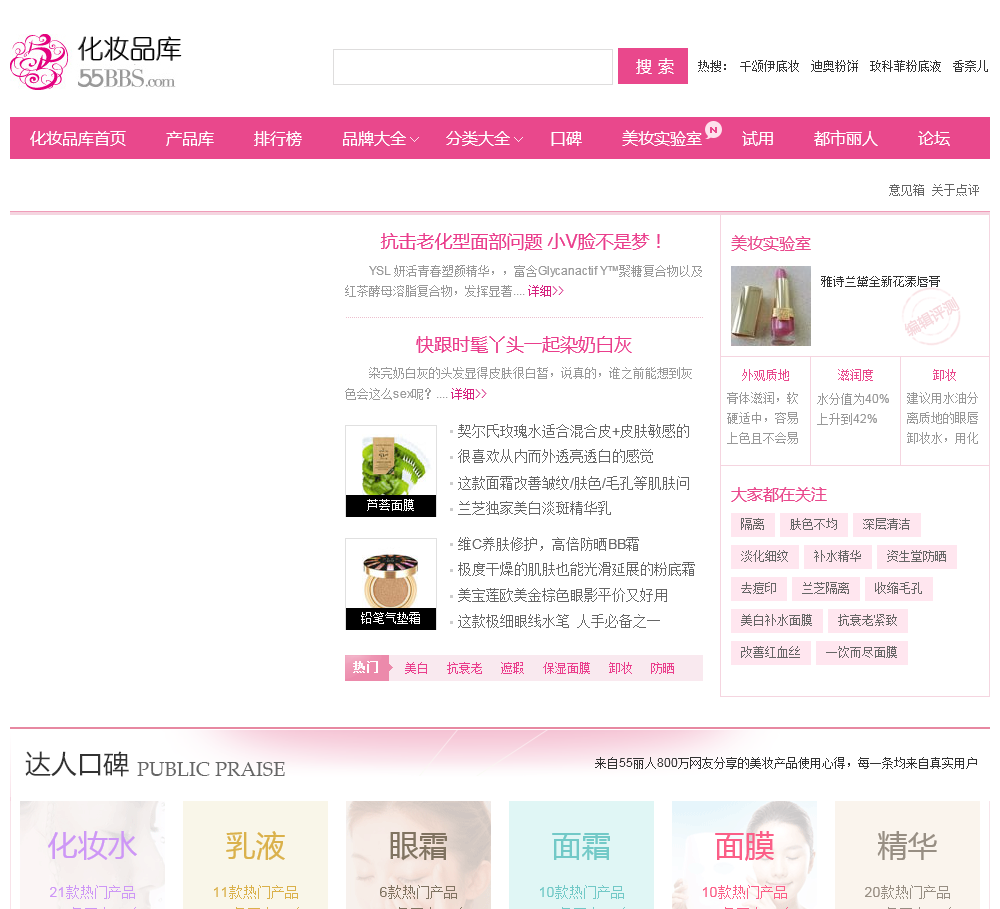Screen dimensions: 1000x909
Task: Open headline 抗击老化型面部问题 小V脸不是梦
Action: [x=523, y=242]
